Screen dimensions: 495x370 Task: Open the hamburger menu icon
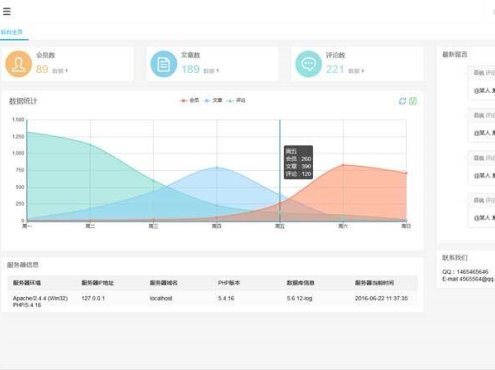(x=7, y=11)
